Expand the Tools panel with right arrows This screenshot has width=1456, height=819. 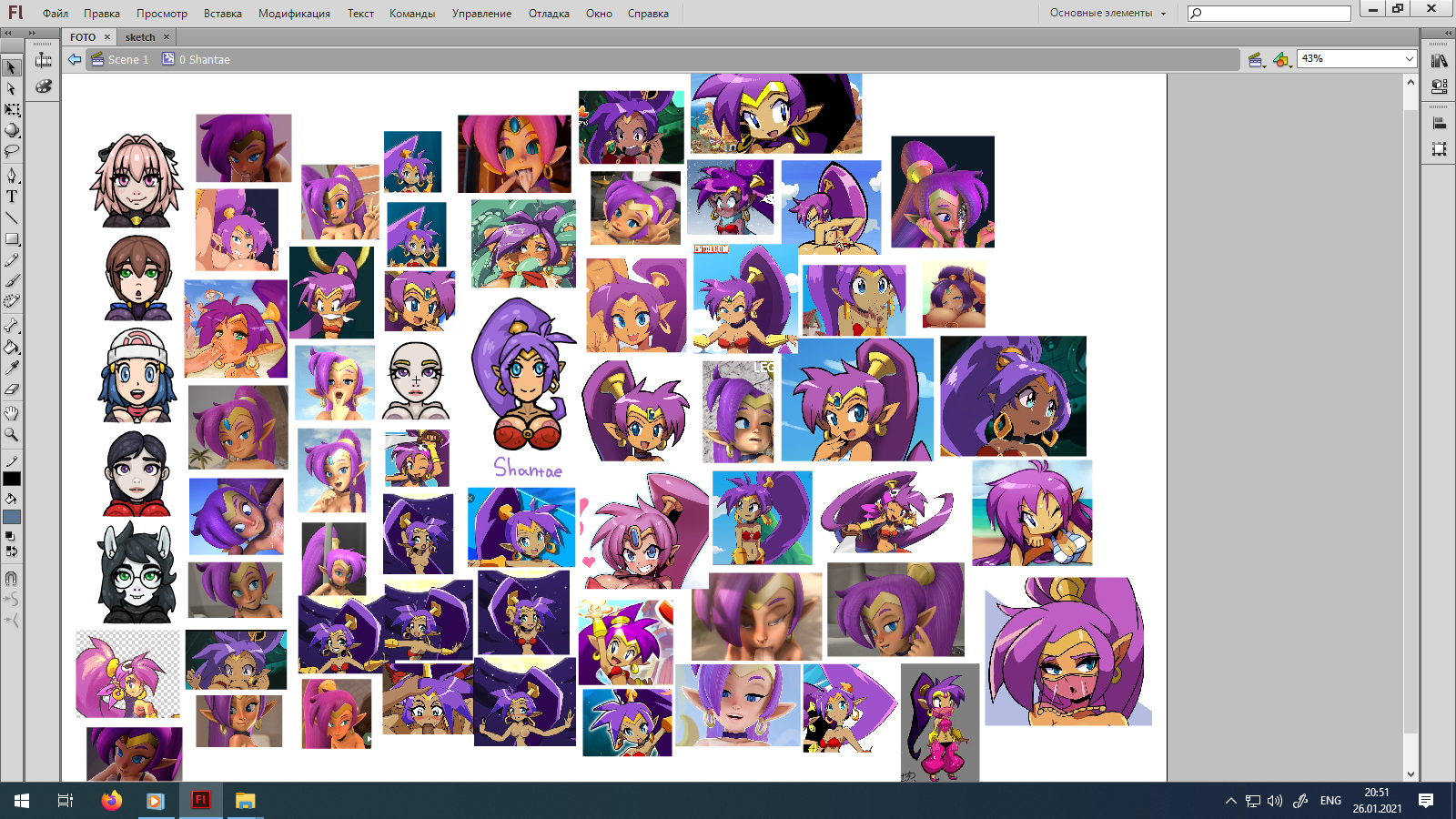[32, 33]
